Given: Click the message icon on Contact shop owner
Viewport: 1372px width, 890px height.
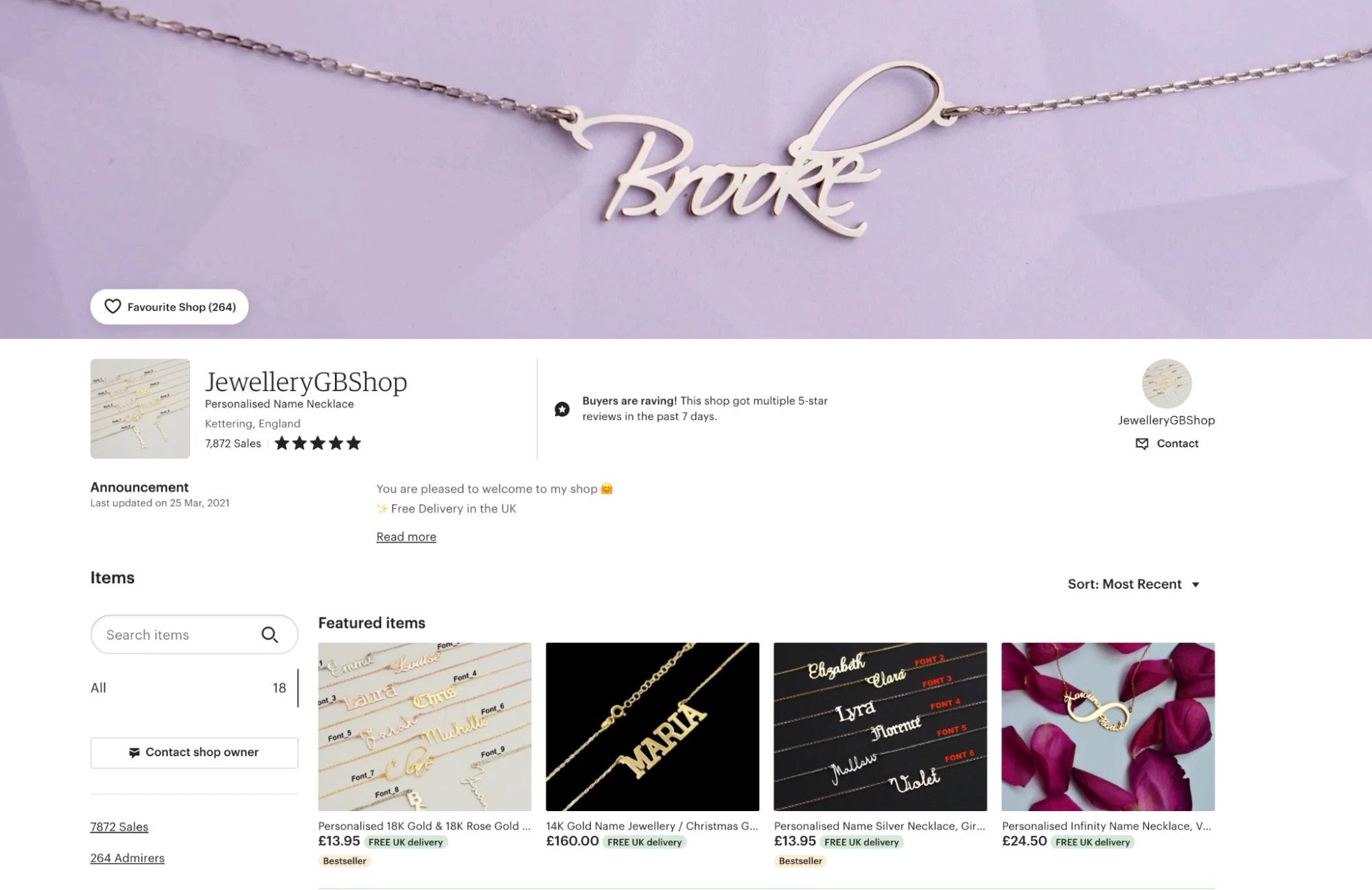Looking at the screenshot, I should pos(135,753).
